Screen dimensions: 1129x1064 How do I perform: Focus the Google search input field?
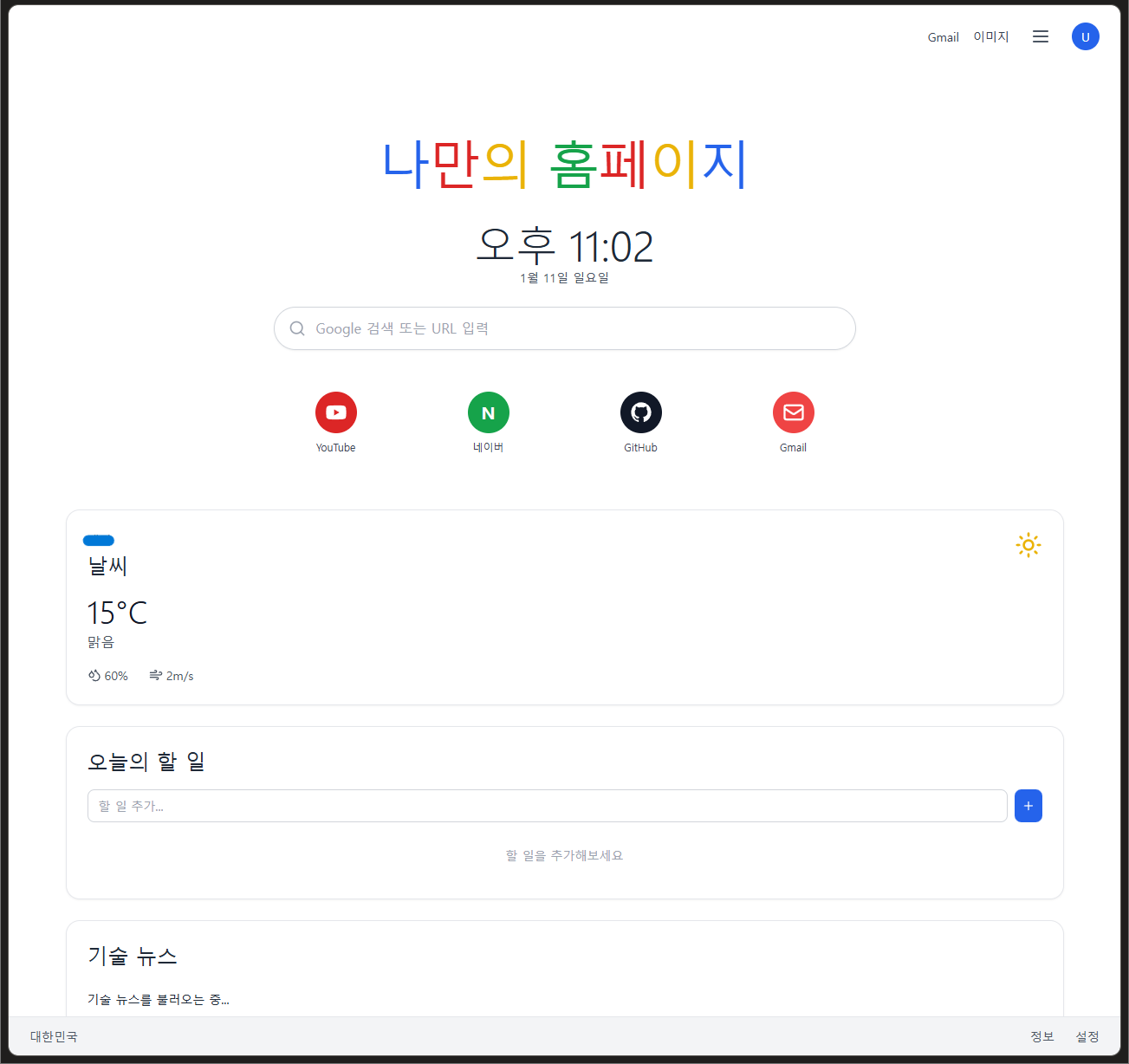coord(565,328)
